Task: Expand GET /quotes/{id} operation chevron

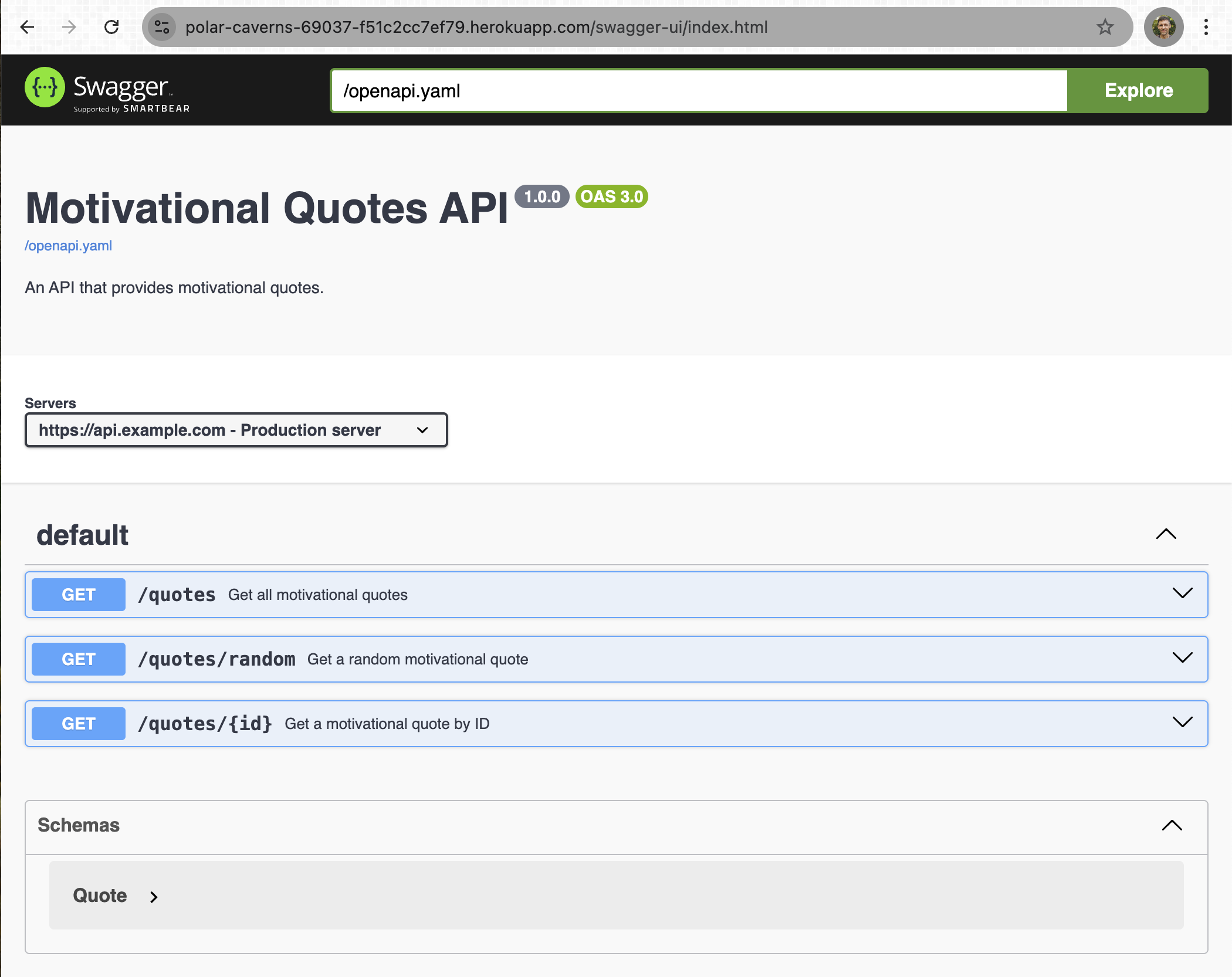Action: [x=1182, y=722]
